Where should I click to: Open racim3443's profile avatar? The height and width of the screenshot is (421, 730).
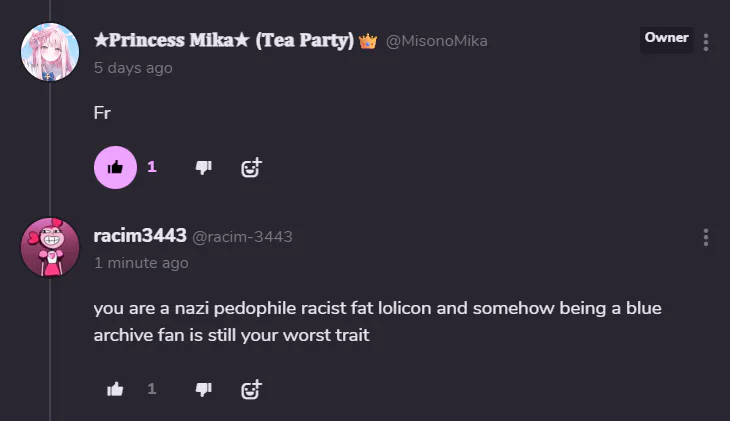click(50, 246)
